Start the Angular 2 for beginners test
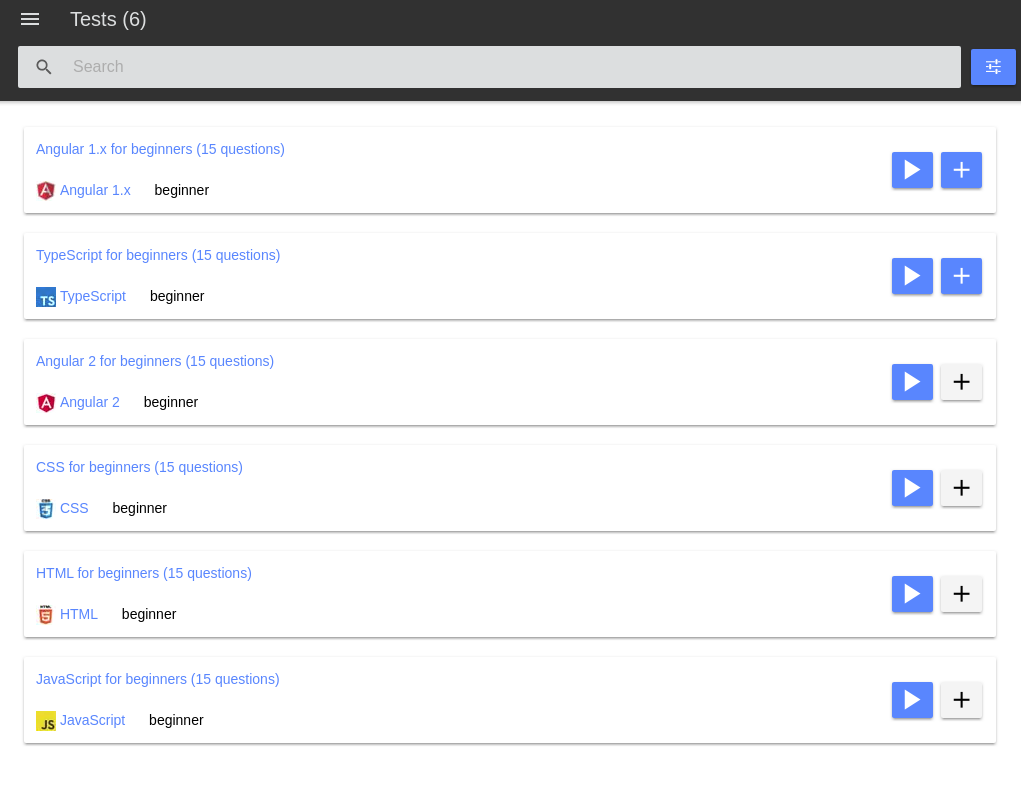This screenshot has width=1021, height=794. click(912, 382)
